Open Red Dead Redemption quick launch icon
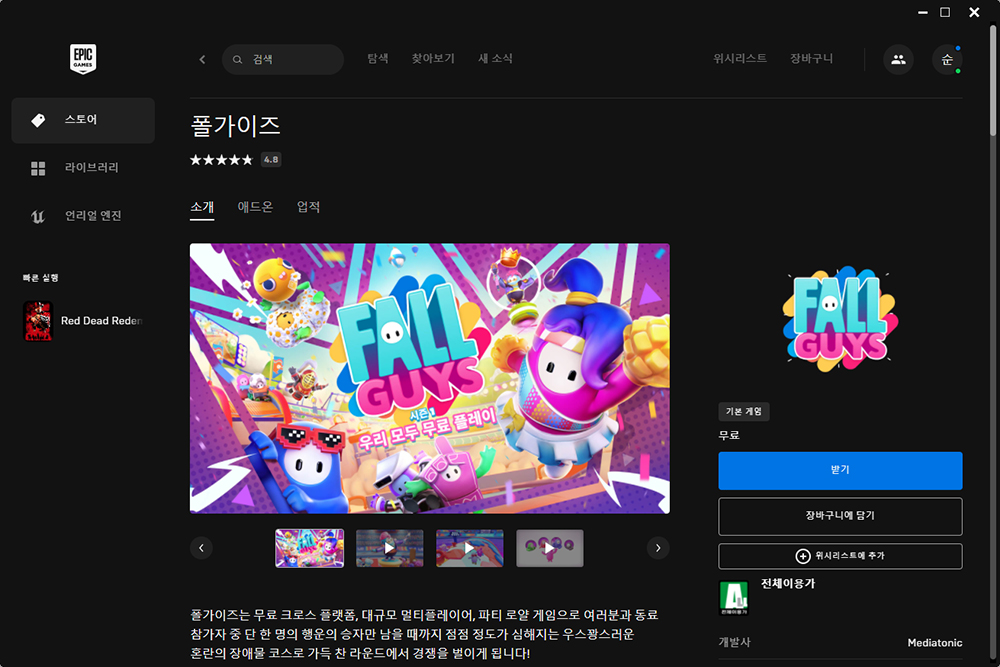Screen dimensions: 1000x667 (x=38, y=321)
